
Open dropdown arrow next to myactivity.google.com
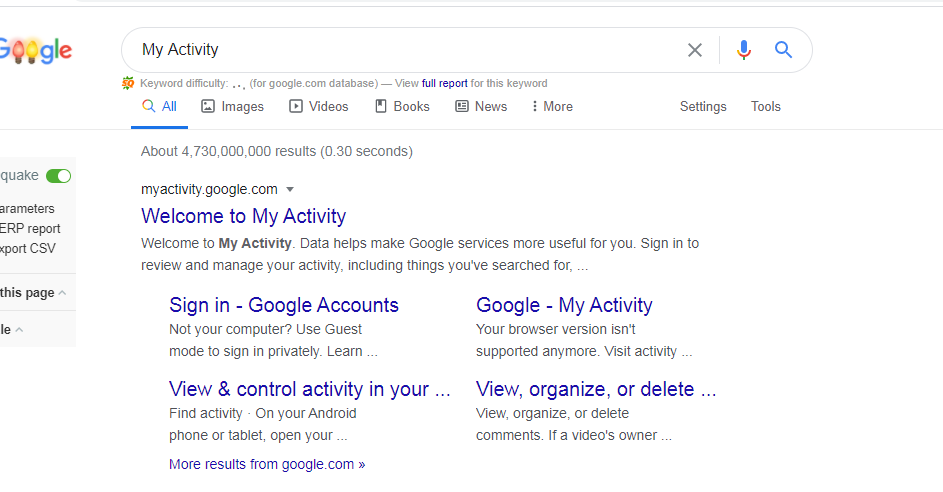(x=290, y=189)
